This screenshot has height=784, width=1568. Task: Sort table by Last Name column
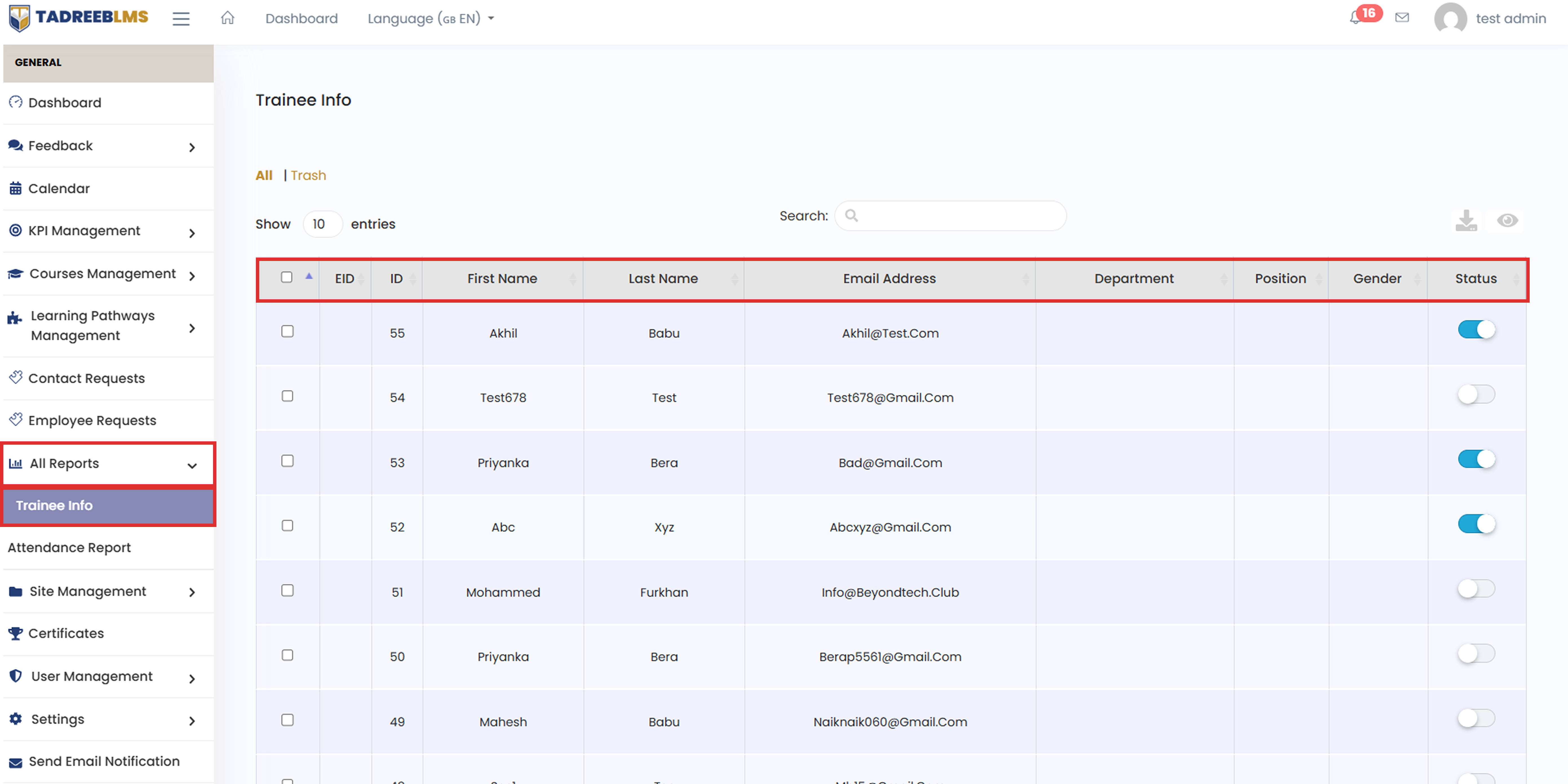(x=663, y=279)
